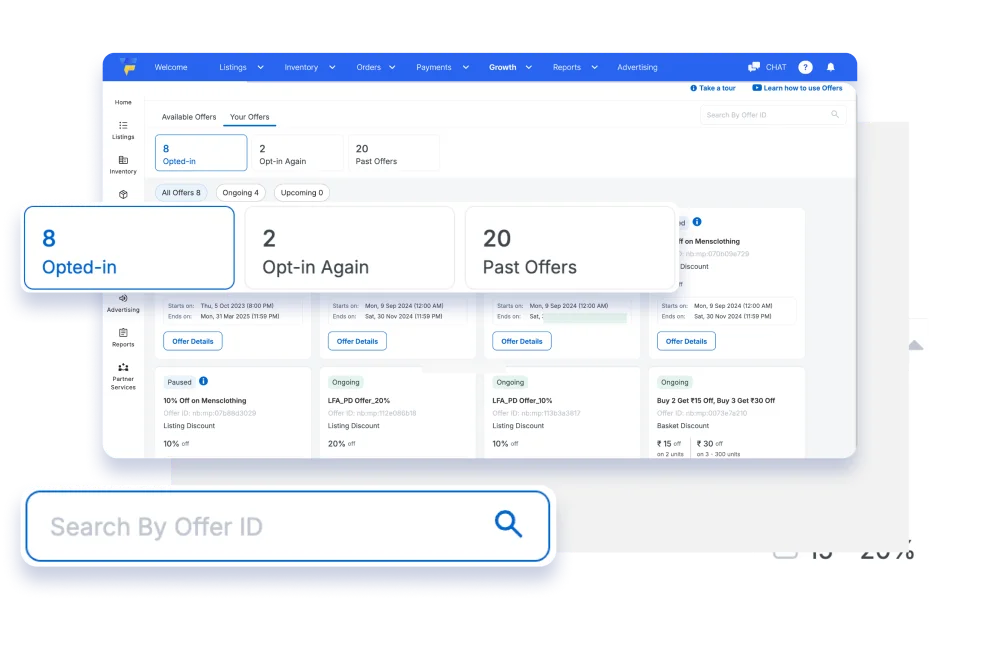Screen dimensions: 991x648
Task: Click Offer Details for offer ending 31 Mar 2025
Action: click(193, 341)
